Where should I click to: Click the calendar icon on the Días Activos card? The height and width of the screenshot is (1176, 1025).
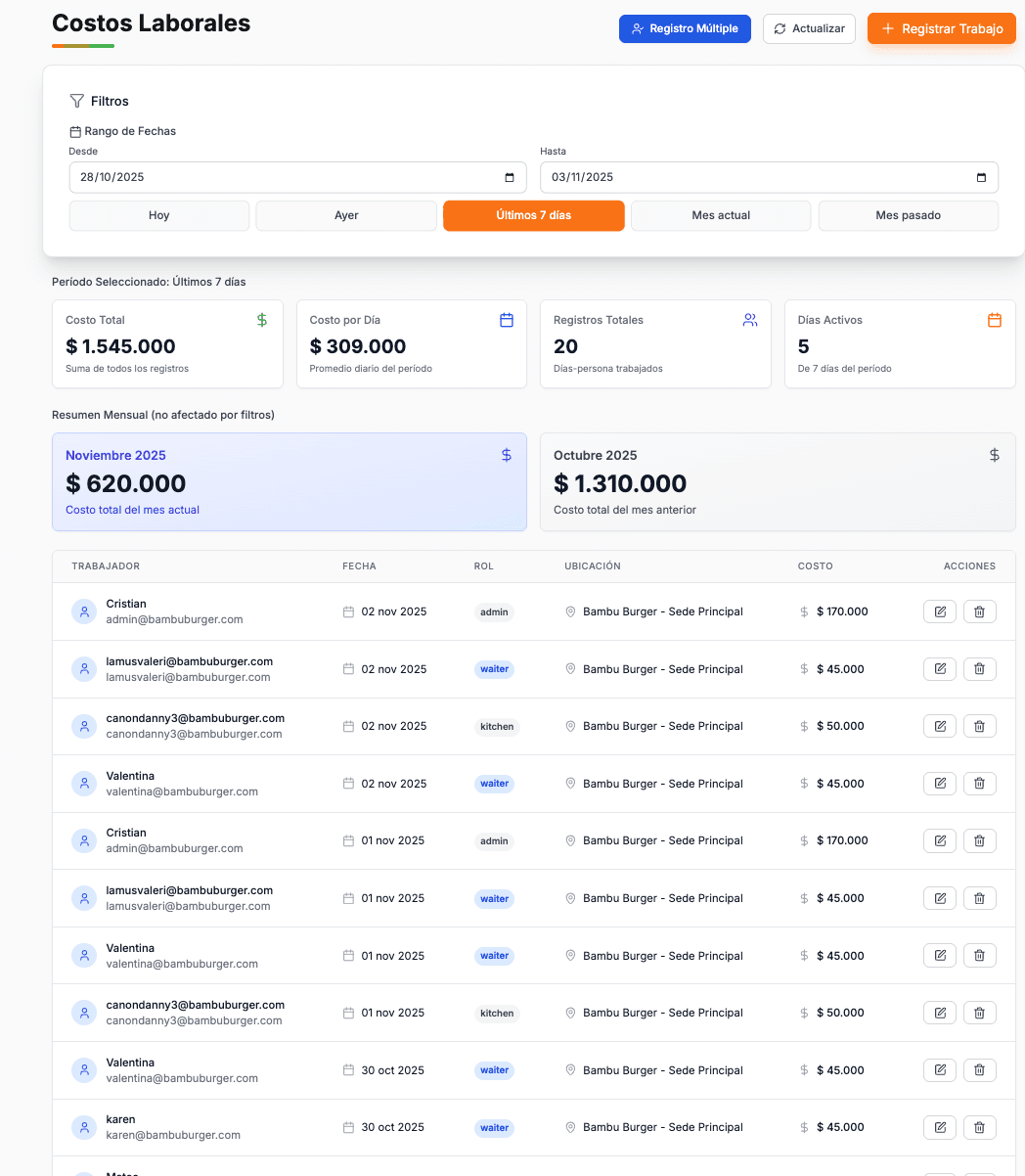tap(994, 319)
